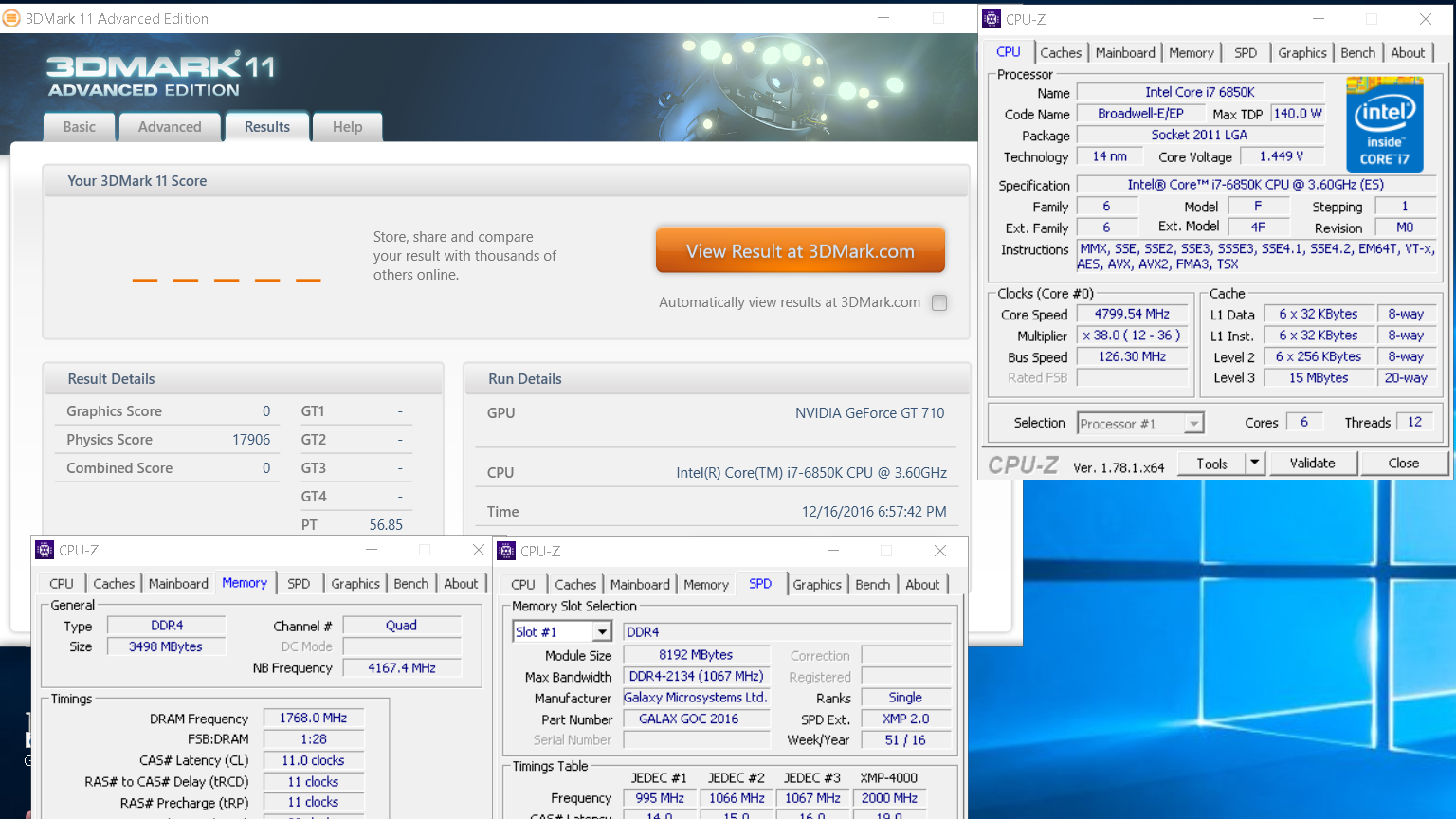
Task: Select CPU tab in CPU-Z Memory window
Action: point(62,584)
